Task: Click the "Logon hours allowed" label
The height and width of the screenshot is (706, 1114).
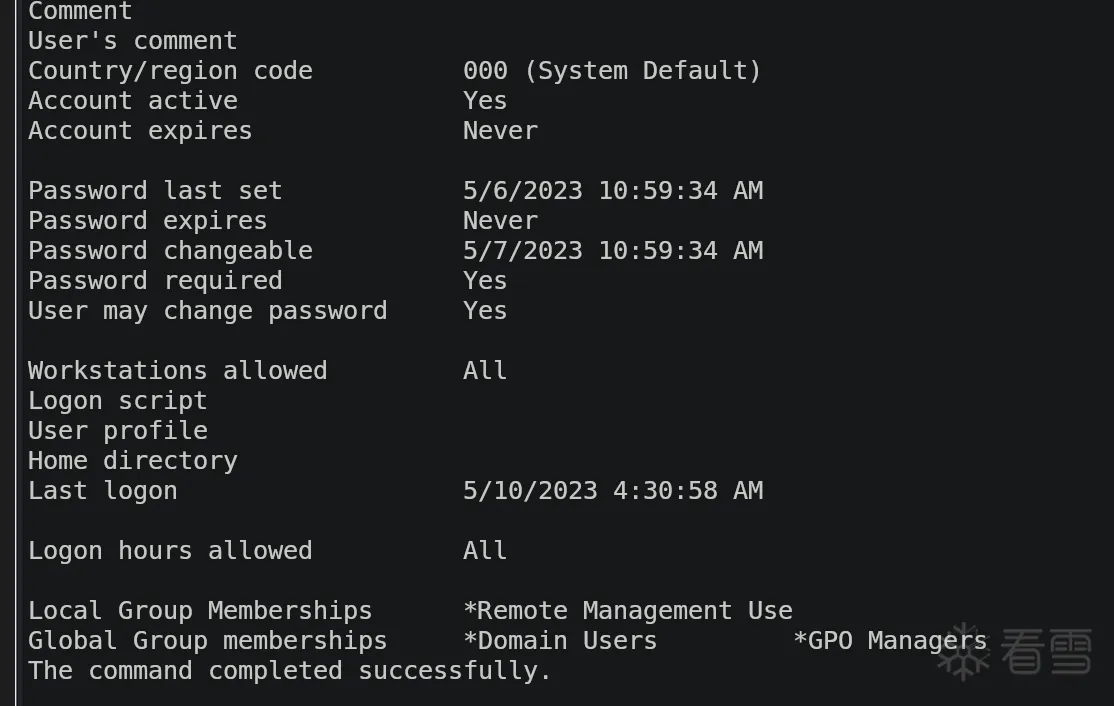Action: click(170, 551)
